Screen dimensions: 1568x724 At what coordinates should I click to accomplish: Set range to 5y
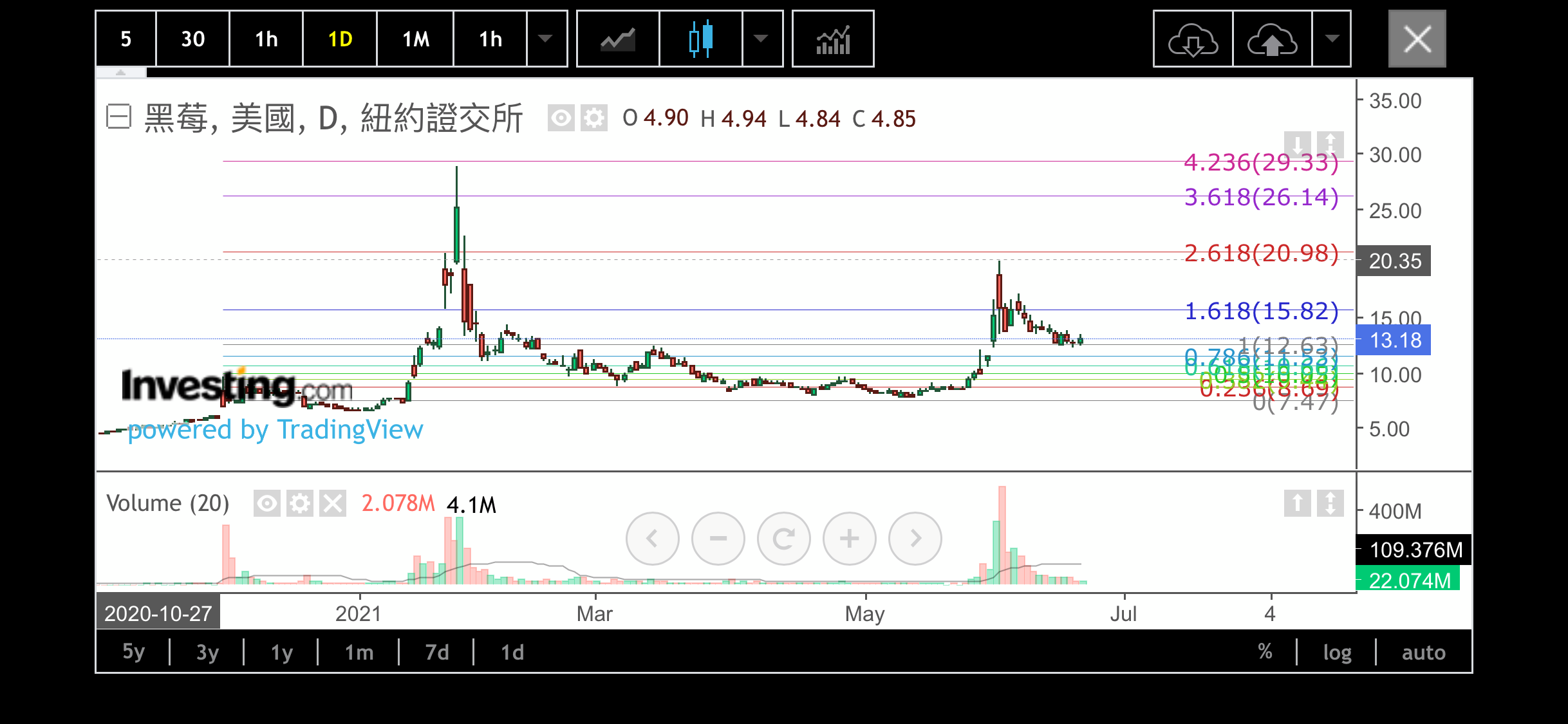(x=133, y=652)
